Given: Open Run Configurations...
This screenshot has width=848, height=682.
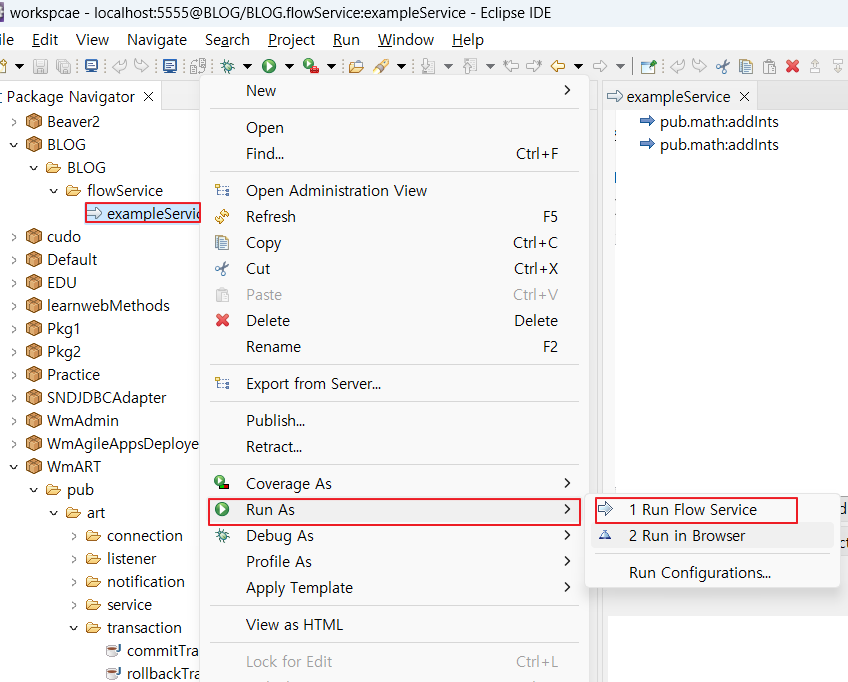Looking at the screenshot, I should [712, 572].
